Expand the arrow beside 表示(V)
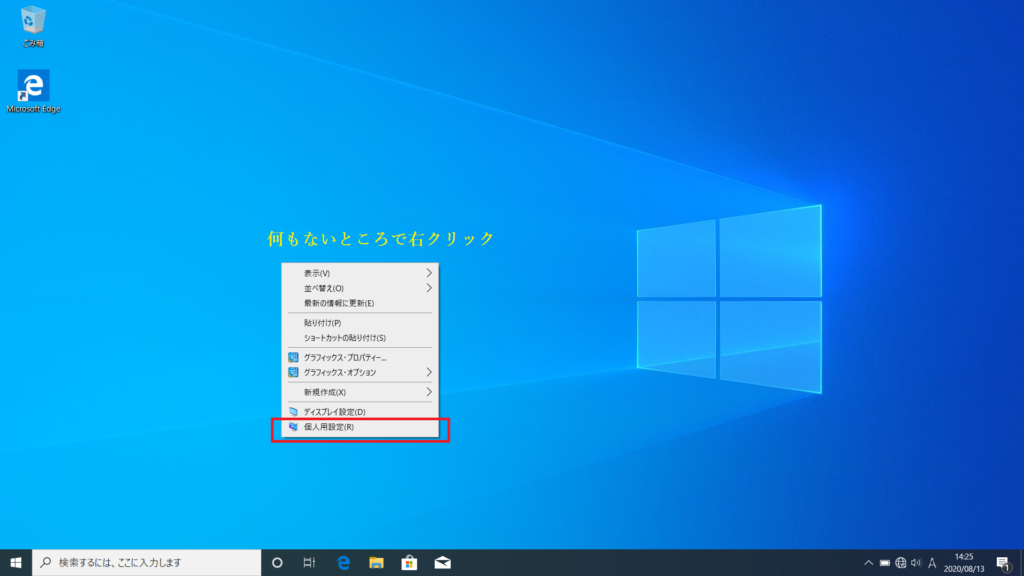Image resolution: width=1024 pixels, height=576 pixels. (x=429, y=273)
